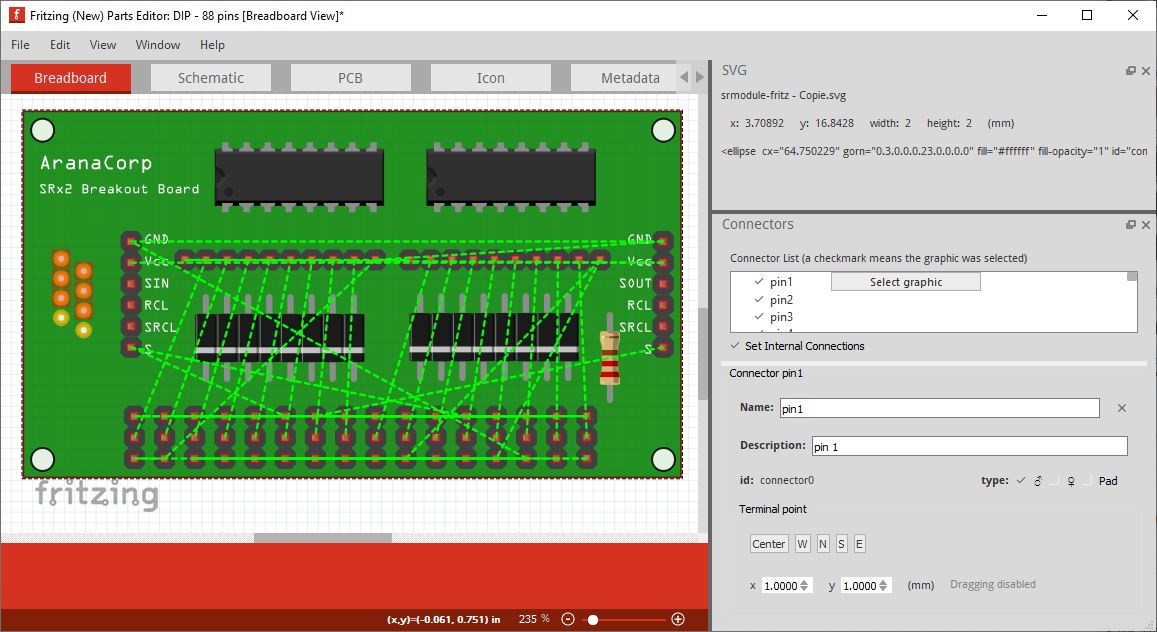This screenshot has height=632, width=1157.
Task: Switch to the Breadboard tab
Action: point(71,78)
